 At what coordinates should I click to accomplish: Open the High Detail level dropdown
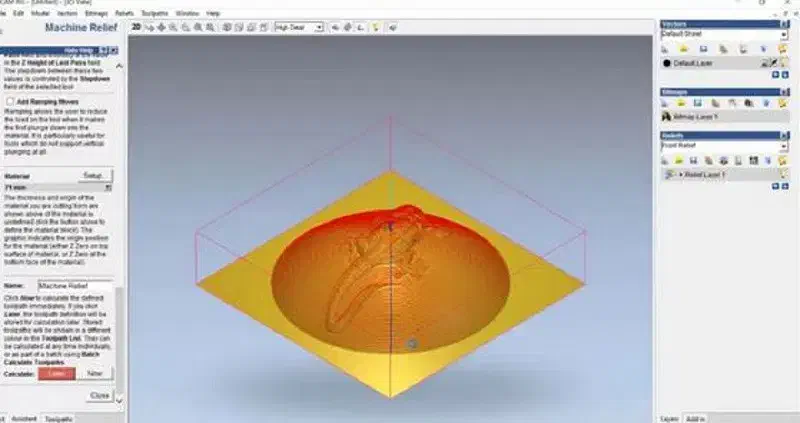(x=319, y=28)
